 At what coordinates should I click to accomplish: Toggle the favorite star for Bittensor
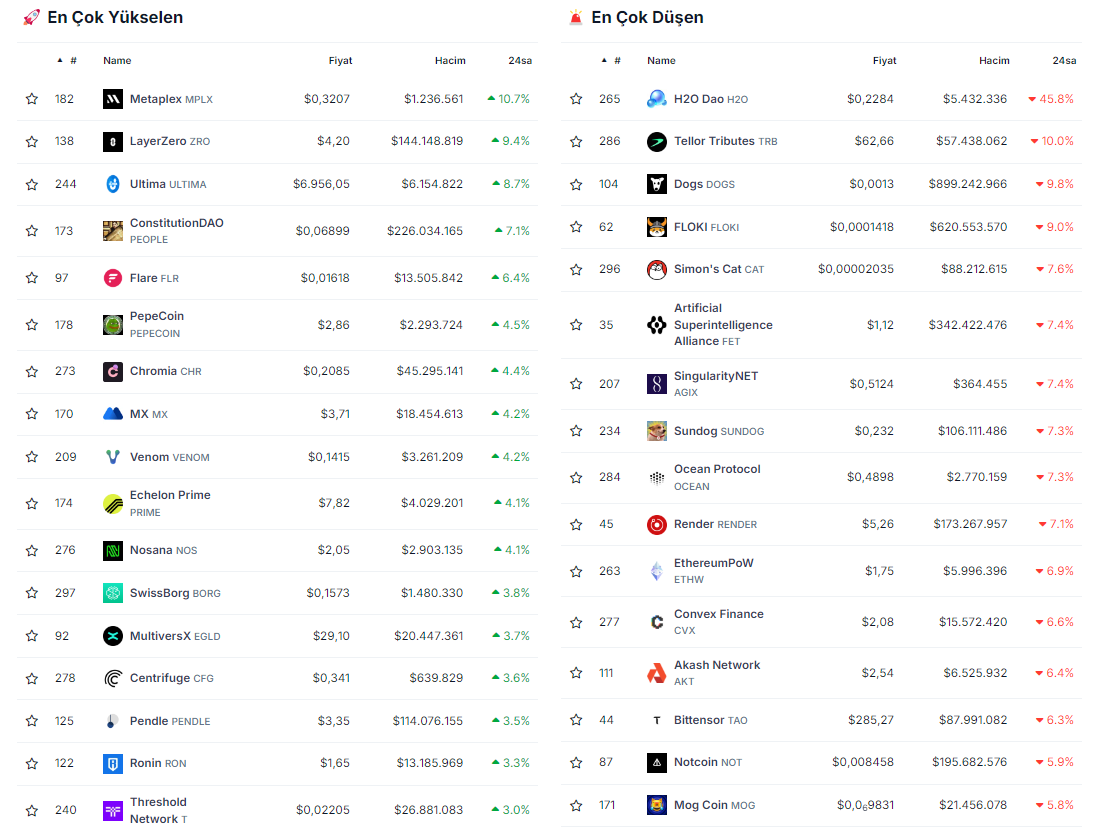577,720
